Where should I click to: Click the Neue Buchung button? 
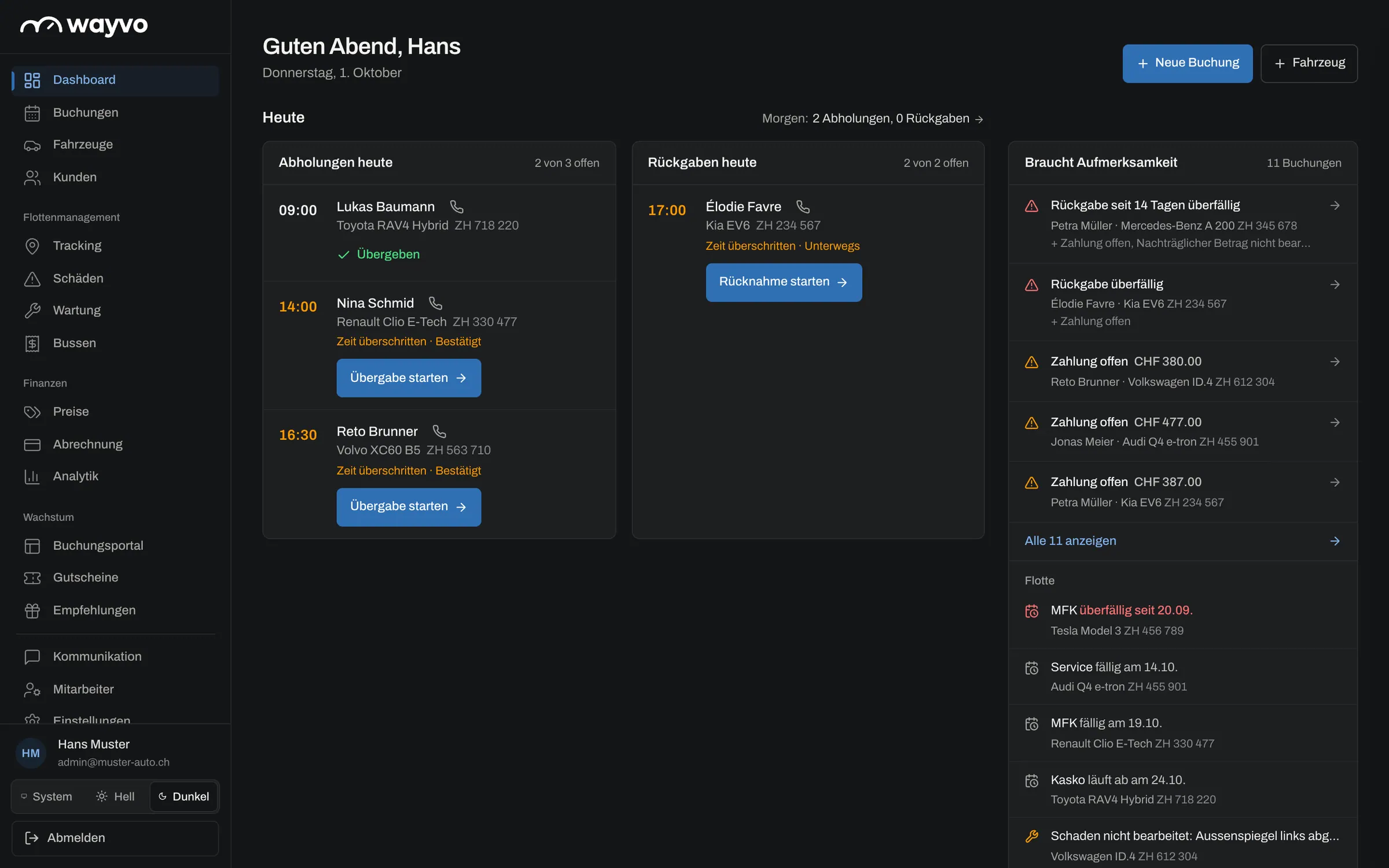pyautogui.click(x=1187, y=63)
